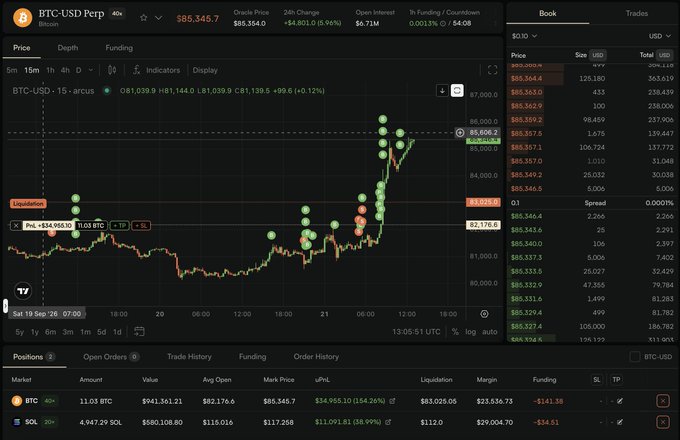Toggle the Total USD unit badge
Screen dimensions: 680x440
(x=664, y=55)
